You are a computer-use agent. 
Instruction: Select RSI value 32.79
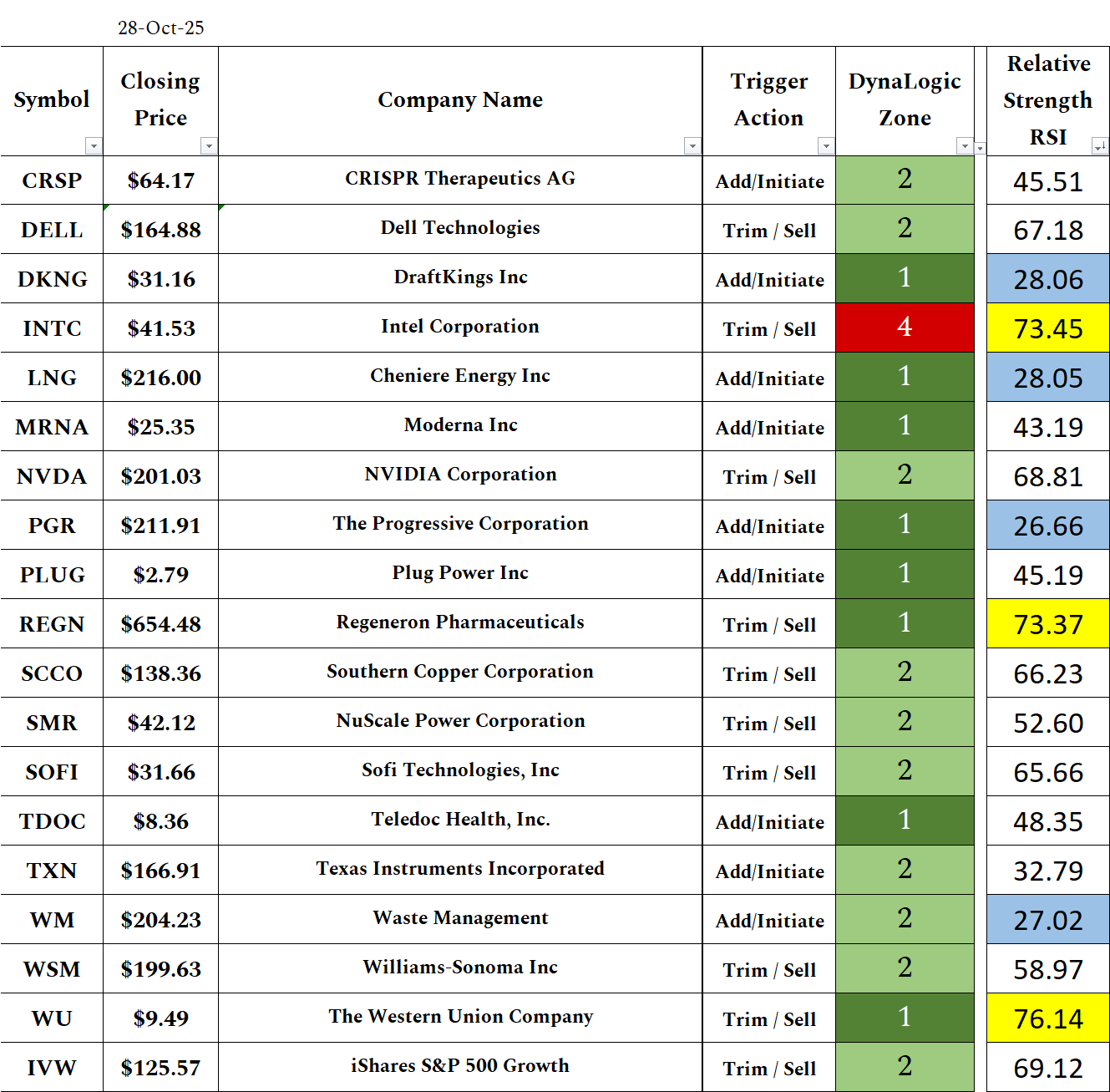[x=1048, y=870]
